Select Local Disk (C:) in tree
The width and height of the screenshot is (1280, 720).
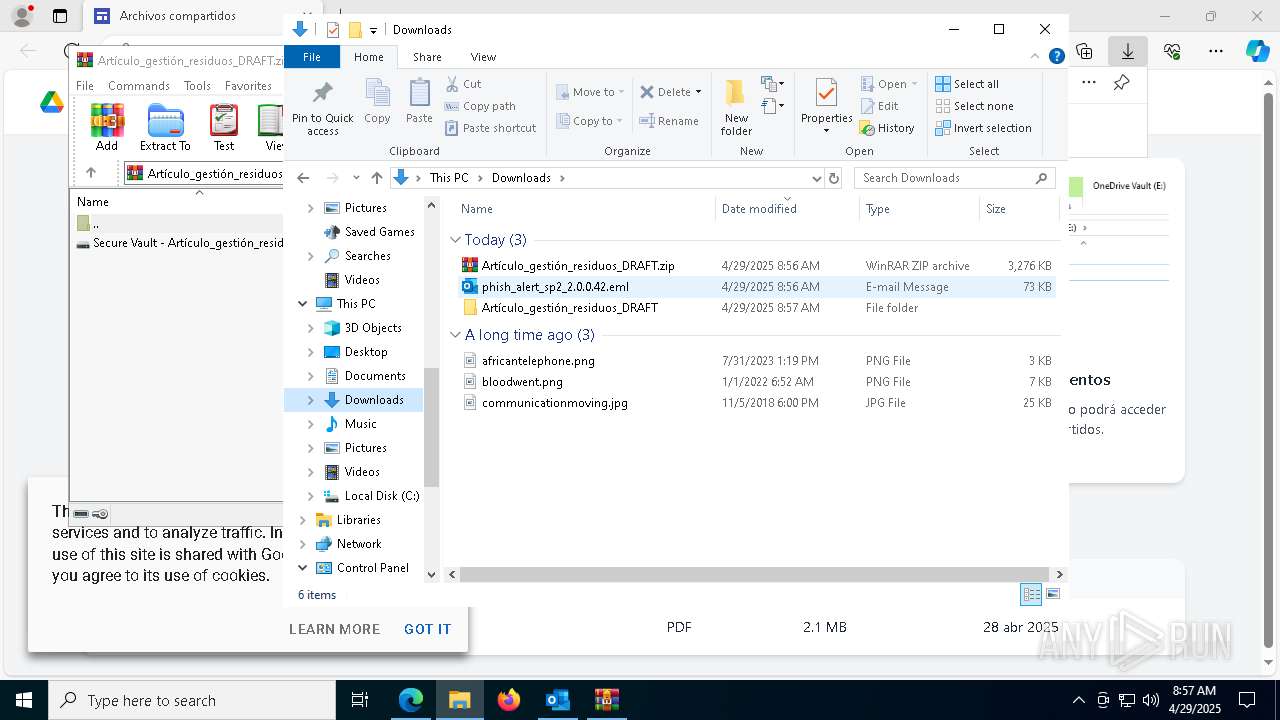point(382,496)
